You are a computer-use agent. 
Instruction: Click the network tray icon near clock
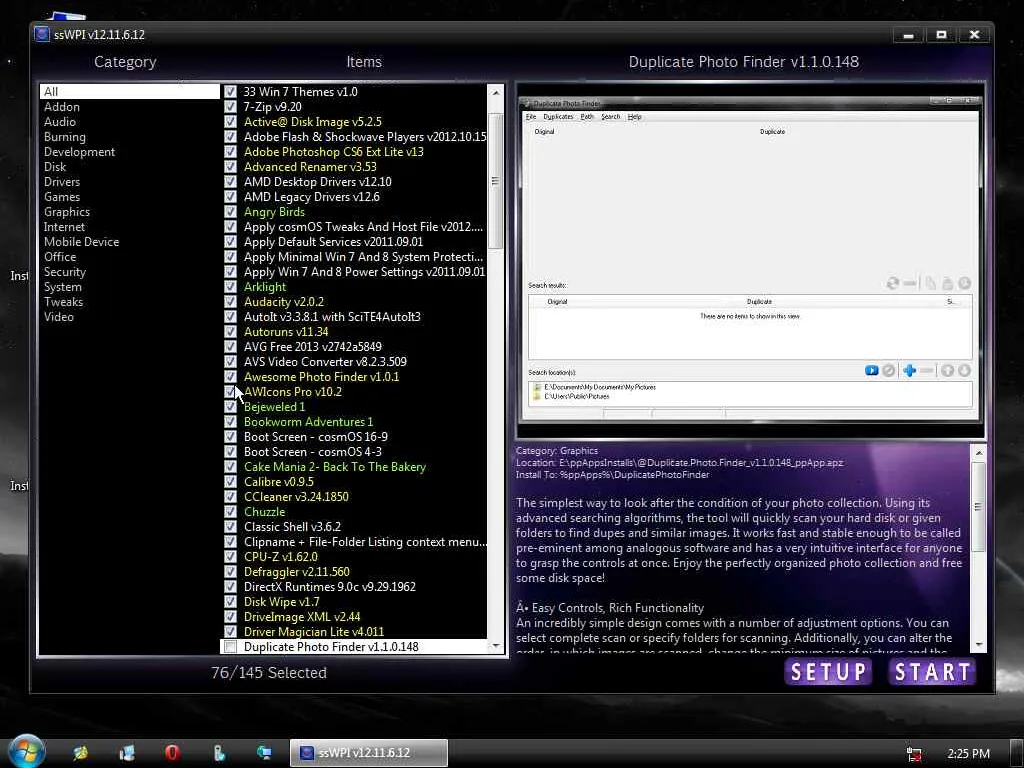tap(914, 754)
